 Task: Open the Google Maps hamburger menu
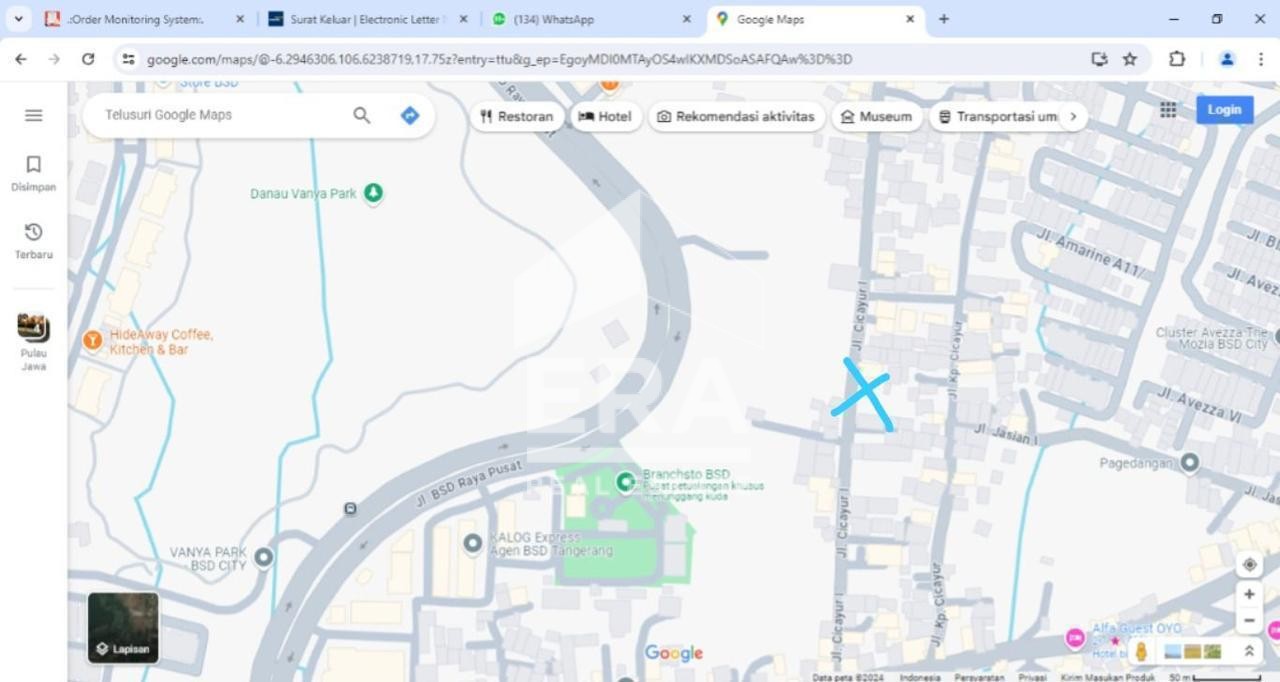pos(33,115)
